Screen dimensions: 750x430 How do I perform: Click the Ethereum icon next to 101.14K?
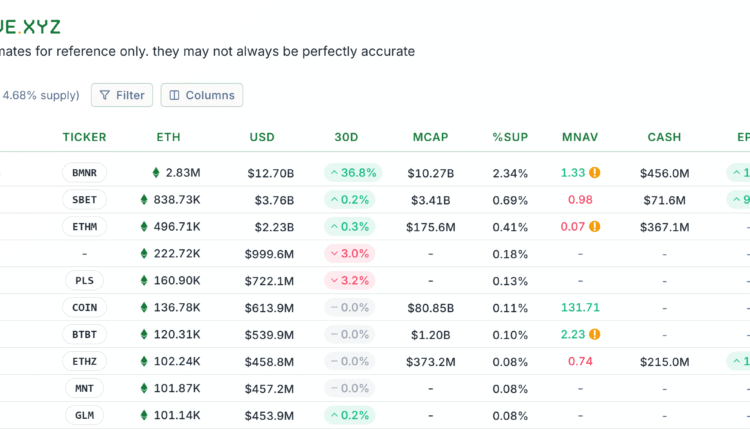[x=143, y=415]
